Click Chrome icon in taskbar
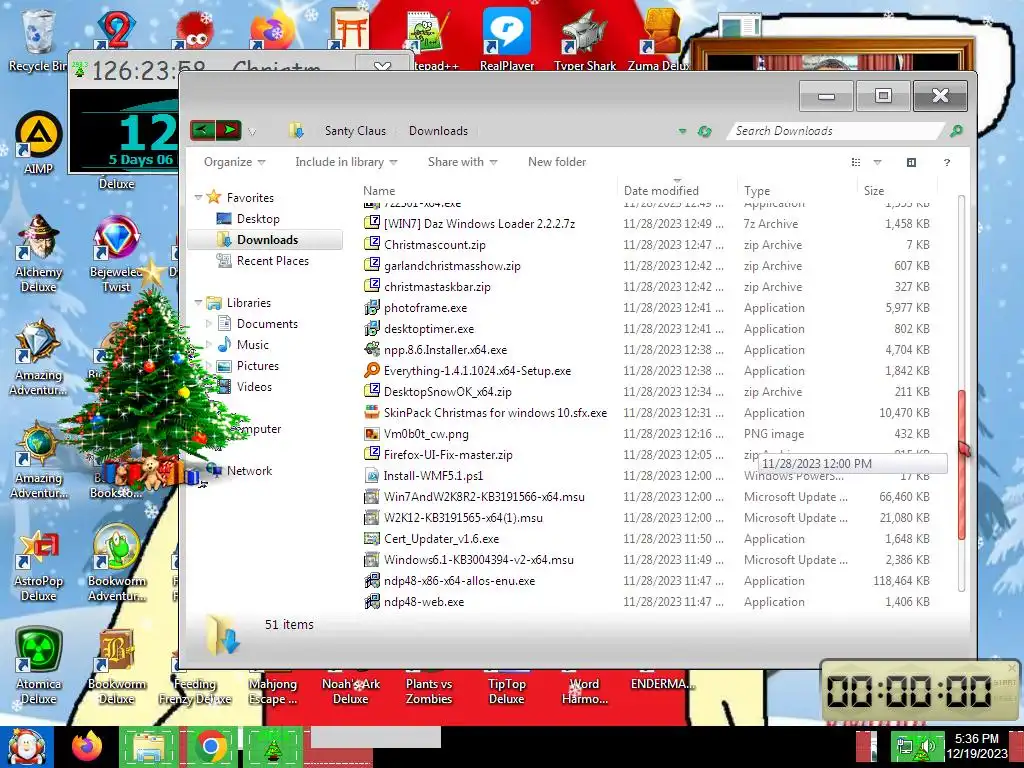Viewport: 1024px width, 768px height. click(x=210, y=746)
